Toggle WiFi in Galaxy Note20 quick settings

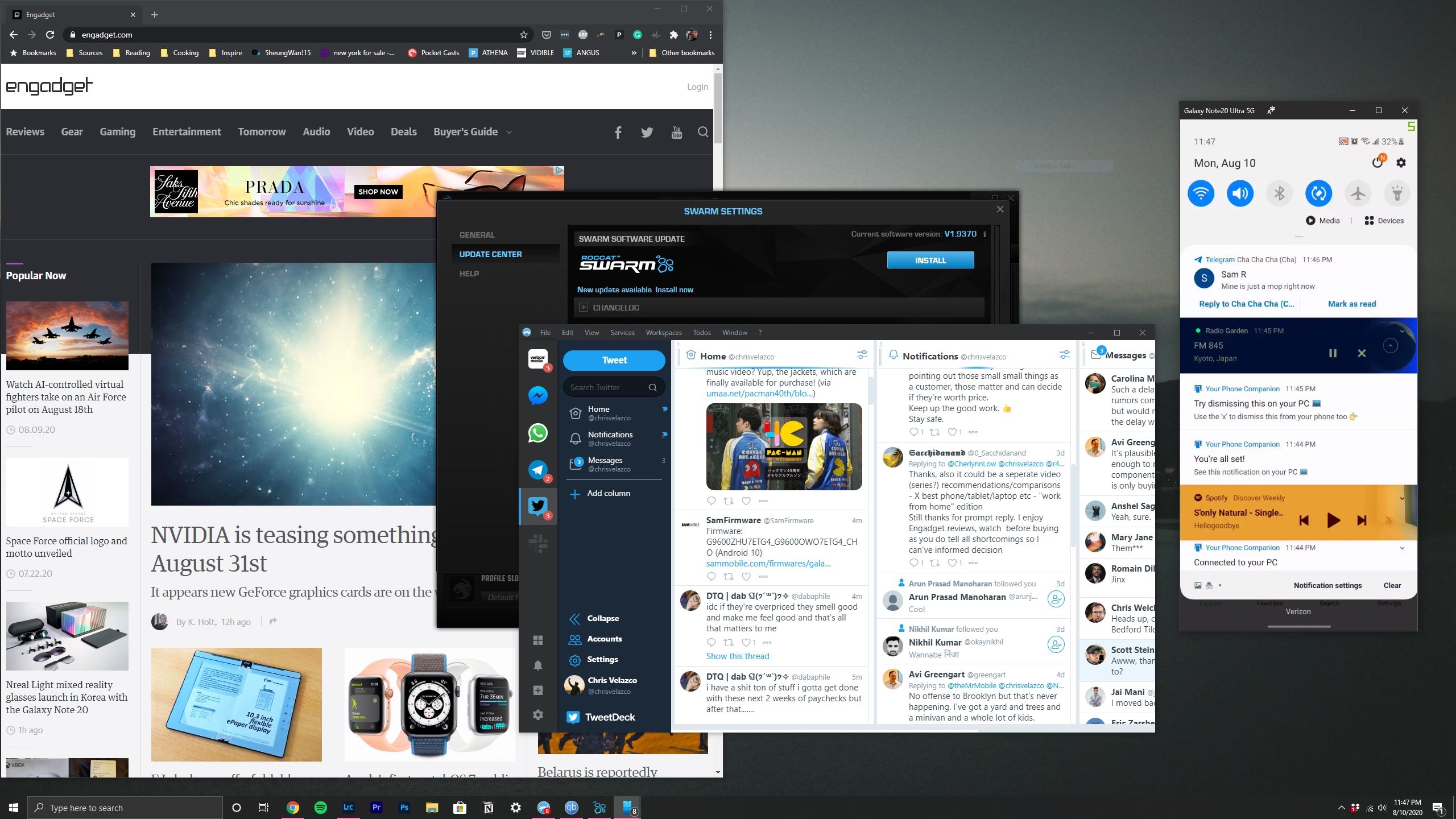pyautogui.click(x=1201, y=193)
